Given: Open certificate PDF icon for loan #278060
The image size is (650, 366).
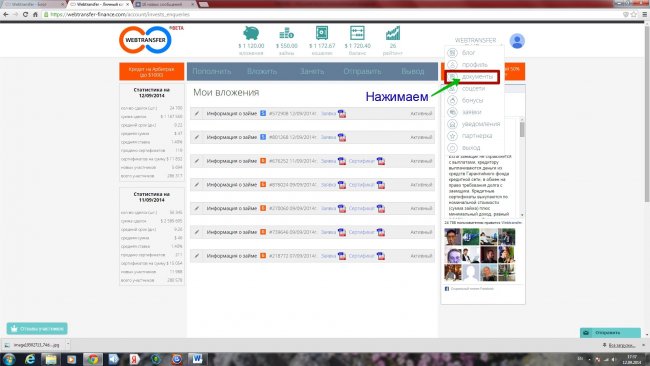Looking at the screenshot, I should 381,208.
